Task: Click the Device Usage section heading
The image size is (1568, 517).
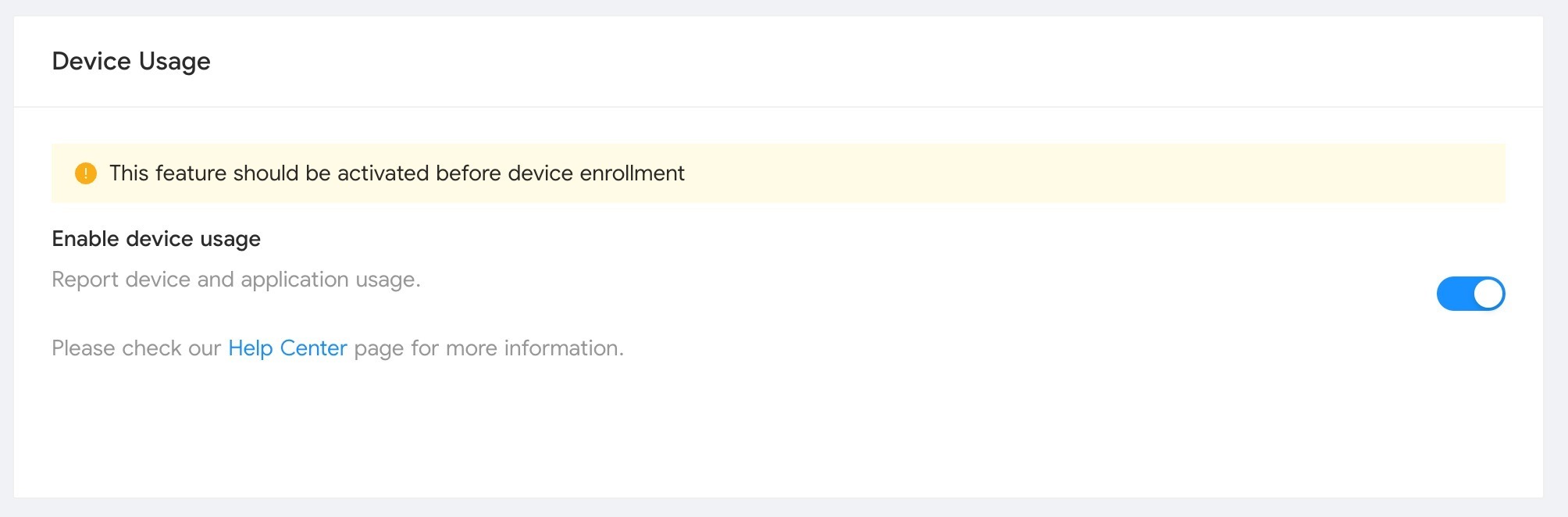Action: click(131, 62)
